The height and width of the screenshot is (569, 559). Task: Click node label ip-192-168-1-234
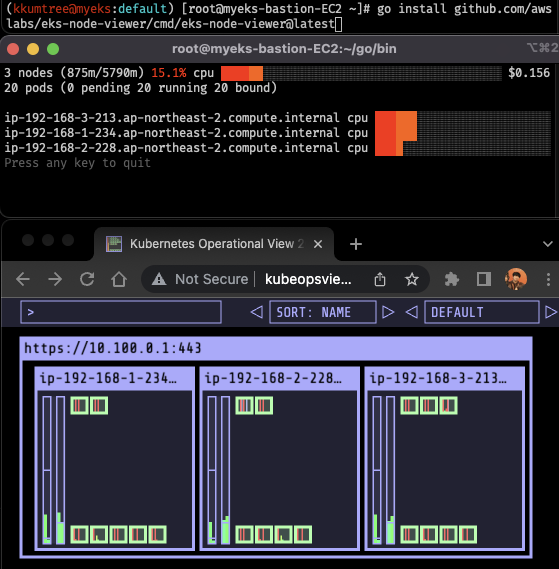[x=108, y=378]
